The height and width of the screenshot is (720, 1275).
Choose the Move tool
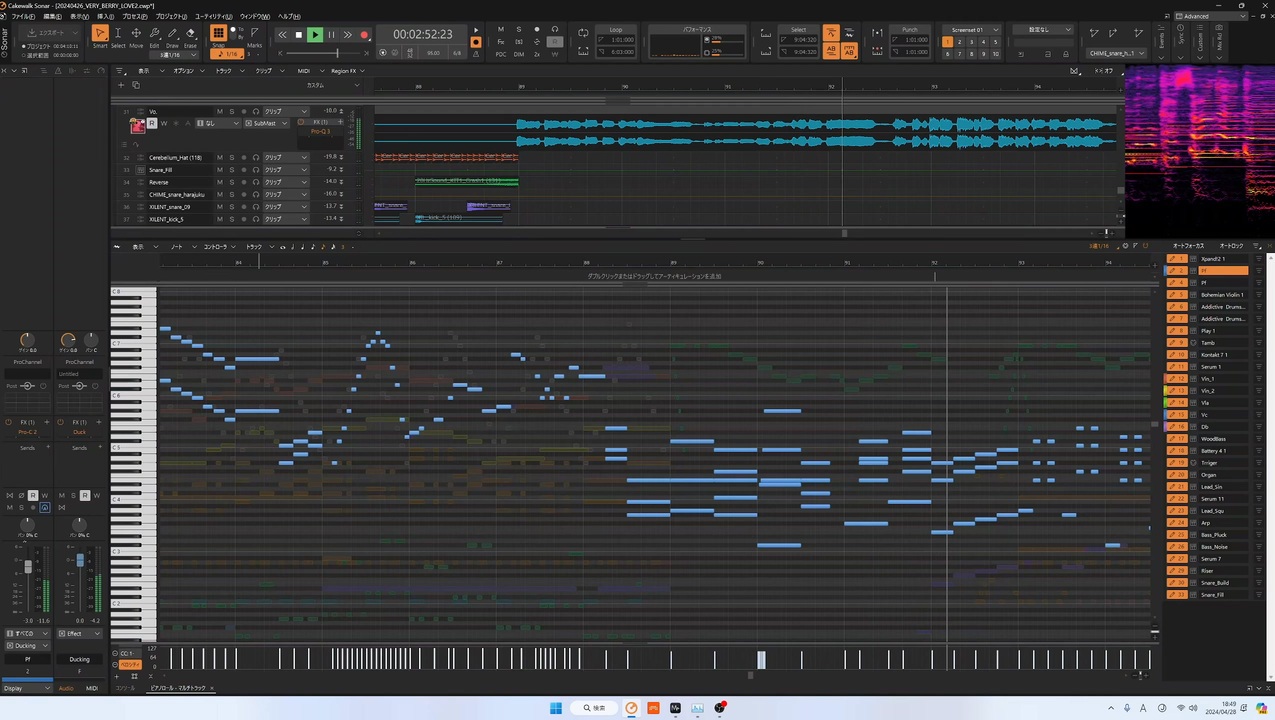(x=136, y=36)
